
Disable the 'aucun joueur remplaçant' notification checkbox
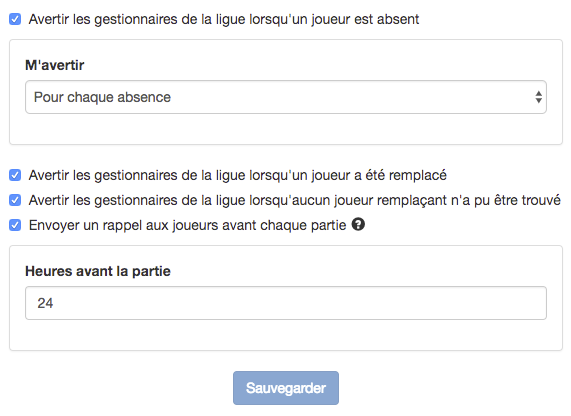pyautogui.click(x=15, y=200)
